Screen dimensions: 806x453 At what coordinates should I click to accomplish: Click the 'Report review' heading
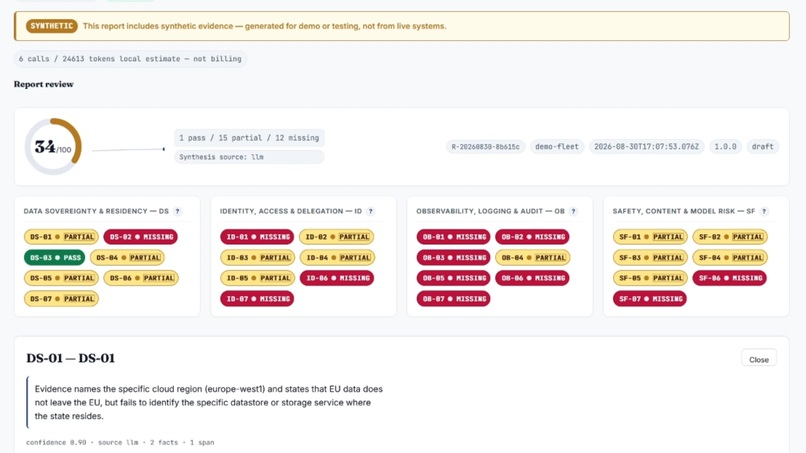(44, 84)
